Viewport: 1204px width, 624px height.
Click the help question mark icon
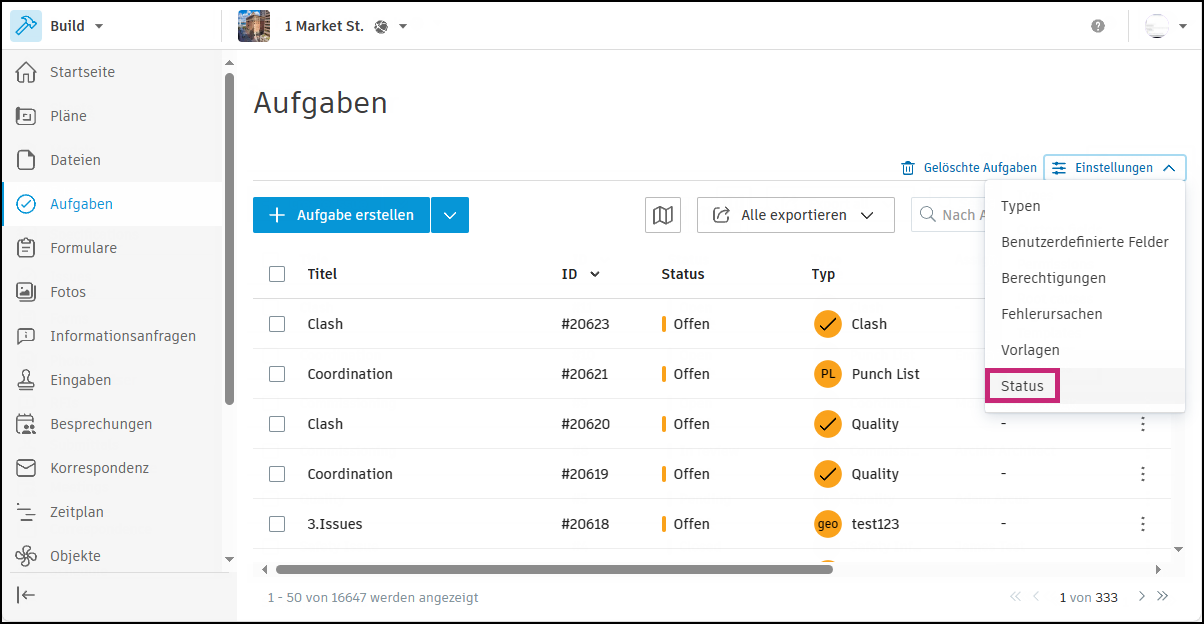(x=1098, y=26)
